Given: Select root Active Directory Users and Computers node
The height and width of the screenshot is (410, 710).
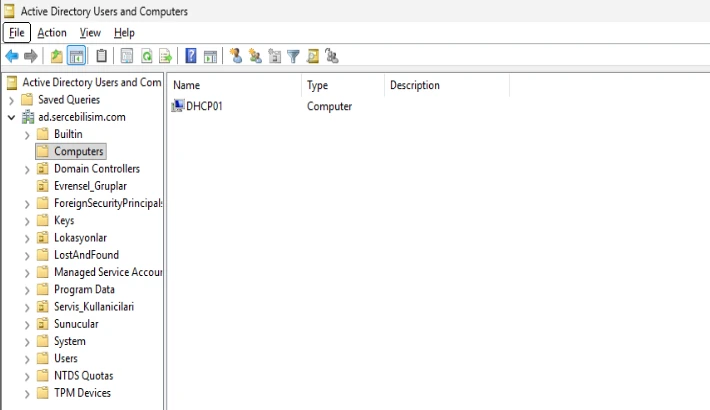Looking at the screenshot, I should (92, 82).
